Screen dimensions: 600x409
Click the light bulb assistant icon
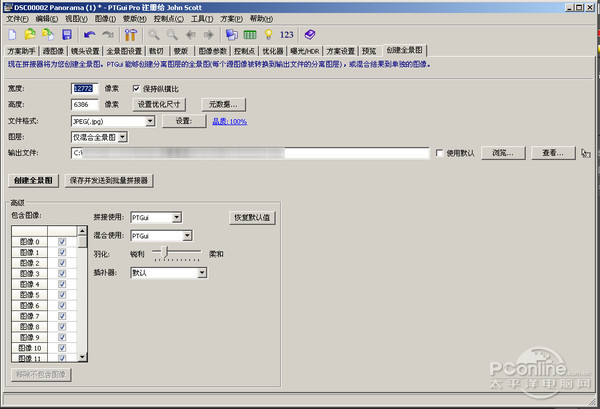point(269,35)
